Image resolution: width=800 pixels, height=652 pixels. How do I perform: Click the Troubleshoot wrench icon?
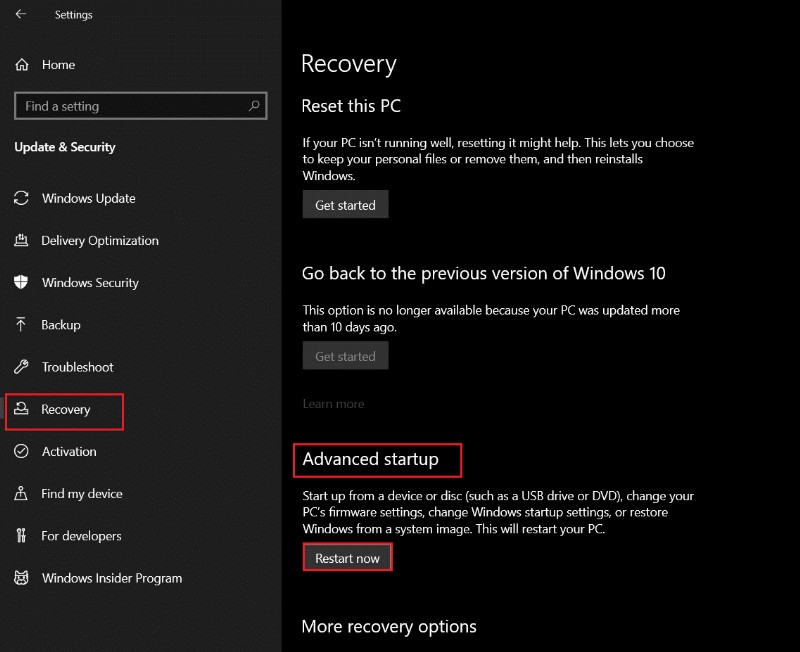click(x=21, y=366)
